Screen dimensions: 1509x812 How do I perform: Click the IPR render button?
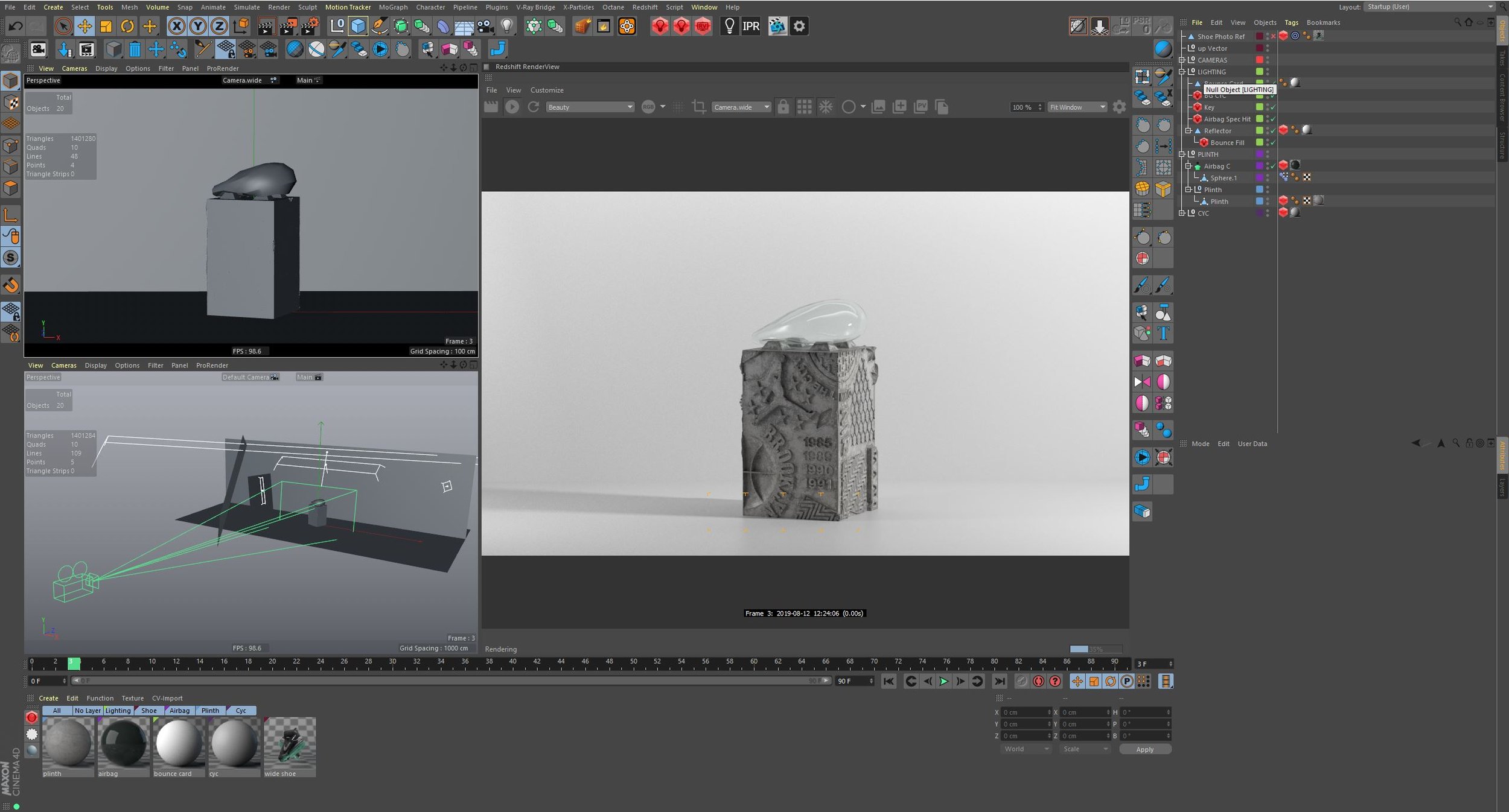(751, 26)
